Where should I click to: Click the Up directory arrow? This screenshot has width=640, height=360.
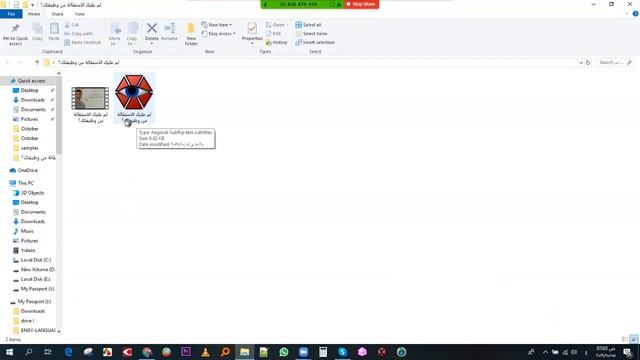click(x=37, y=62)
